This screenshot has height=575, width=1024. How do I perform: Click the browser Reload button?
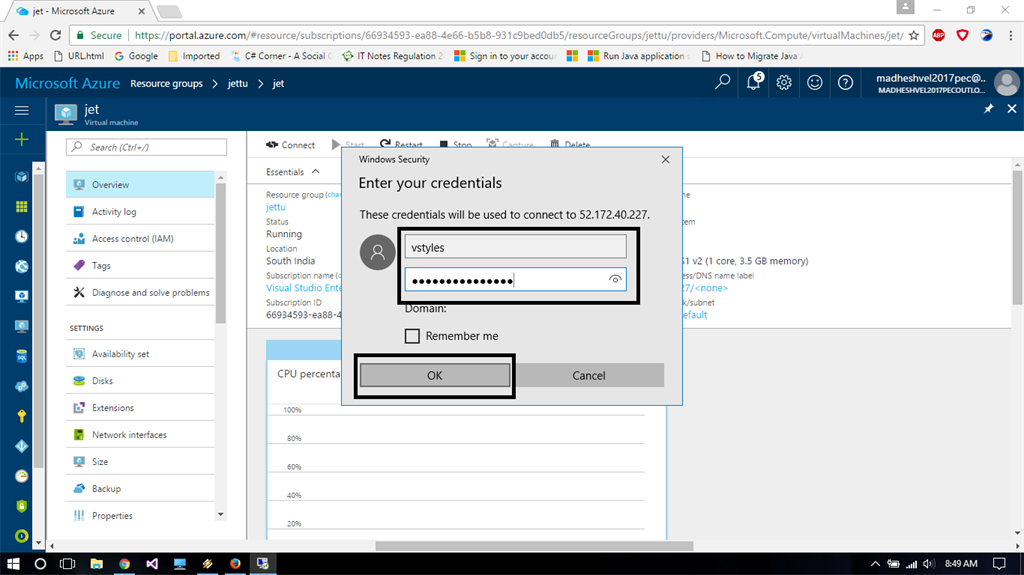tap(56, 35)
